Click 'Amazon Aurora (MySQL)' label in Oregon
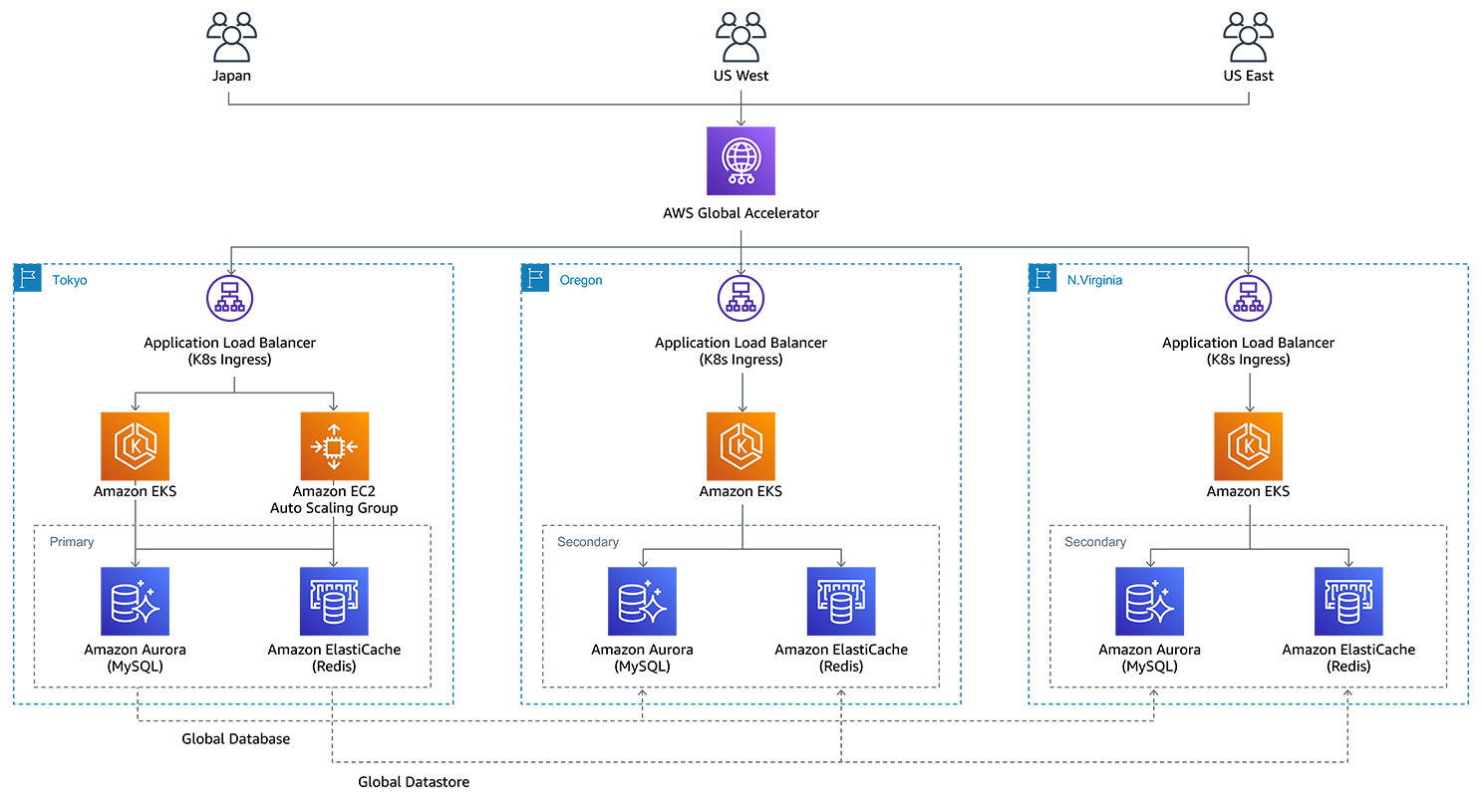The width and height of the screenshot is (1483, 812). point(642,658)
